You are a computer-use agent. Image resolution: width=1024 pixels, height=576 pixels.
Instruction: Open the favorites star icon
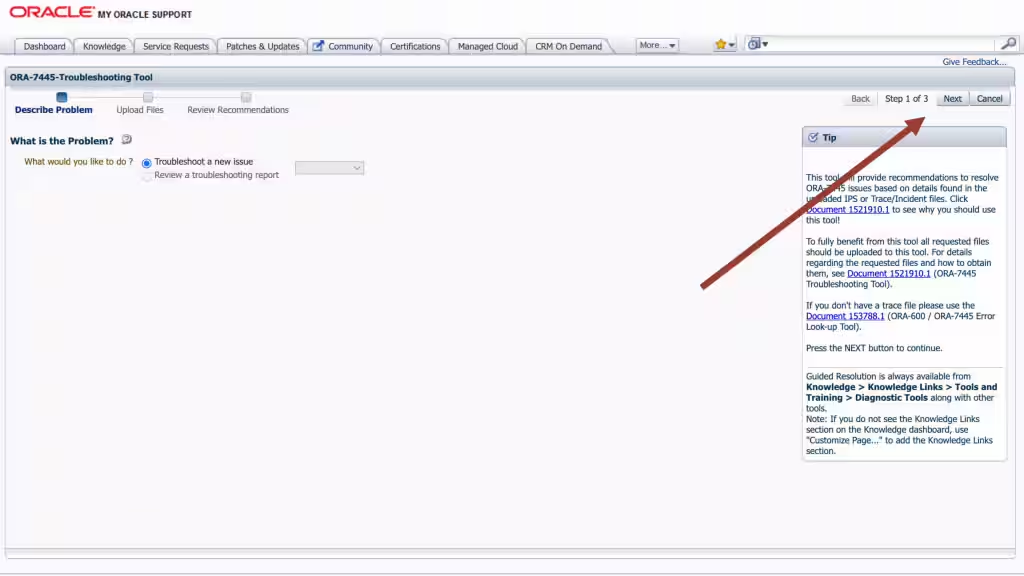(720, 44)
